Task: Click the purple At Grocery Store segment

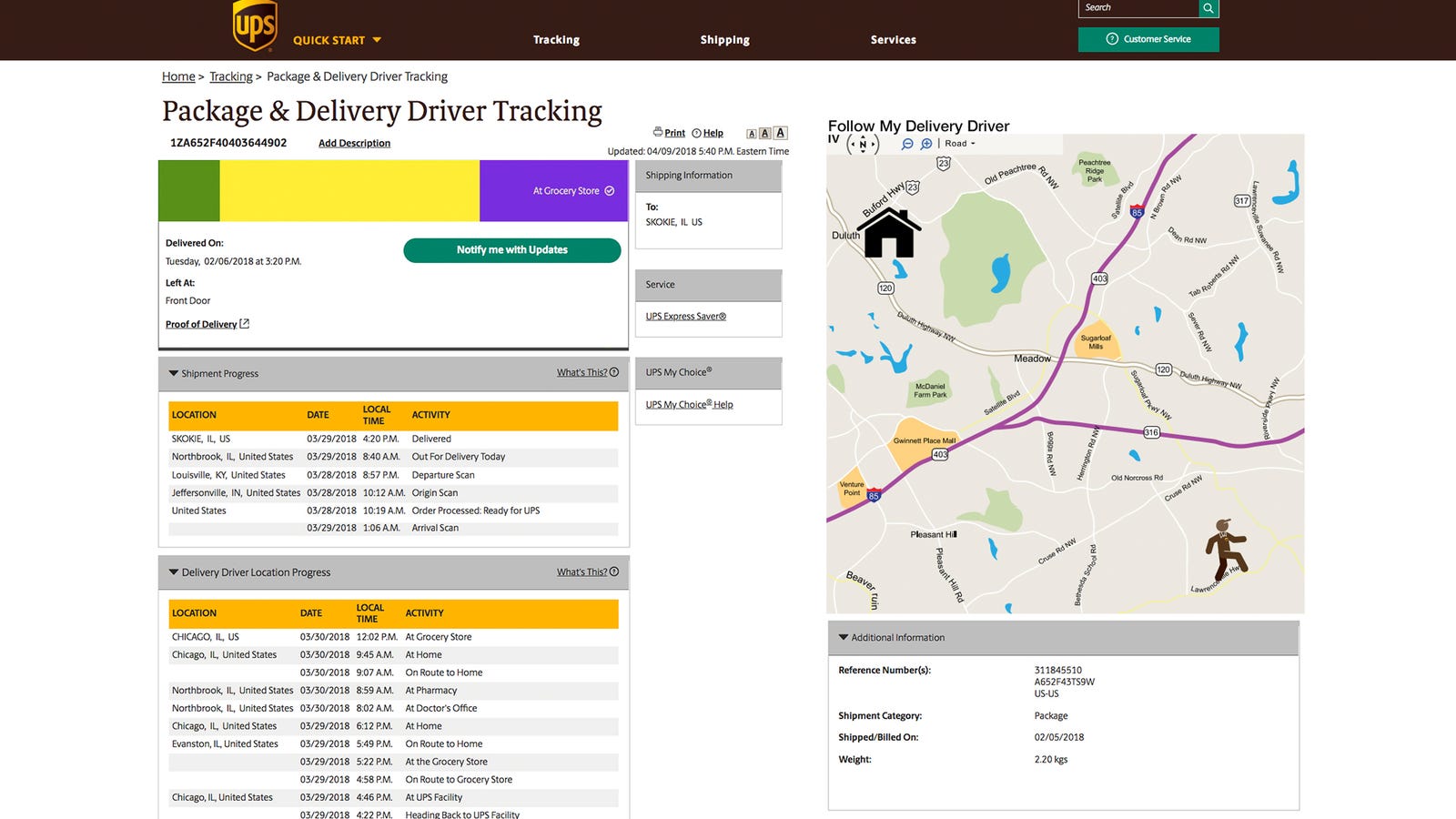Action: coord(553,191)
